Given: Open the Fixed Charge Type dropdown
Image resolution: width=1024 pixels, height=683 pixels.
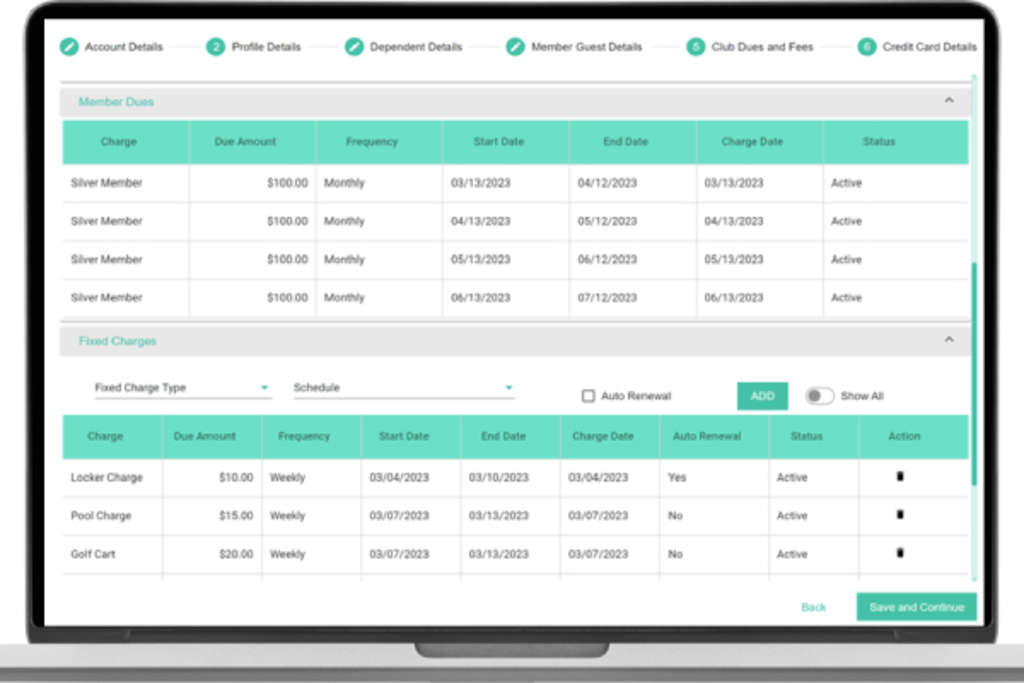Looking at the screenshot, I should (182, 388).
